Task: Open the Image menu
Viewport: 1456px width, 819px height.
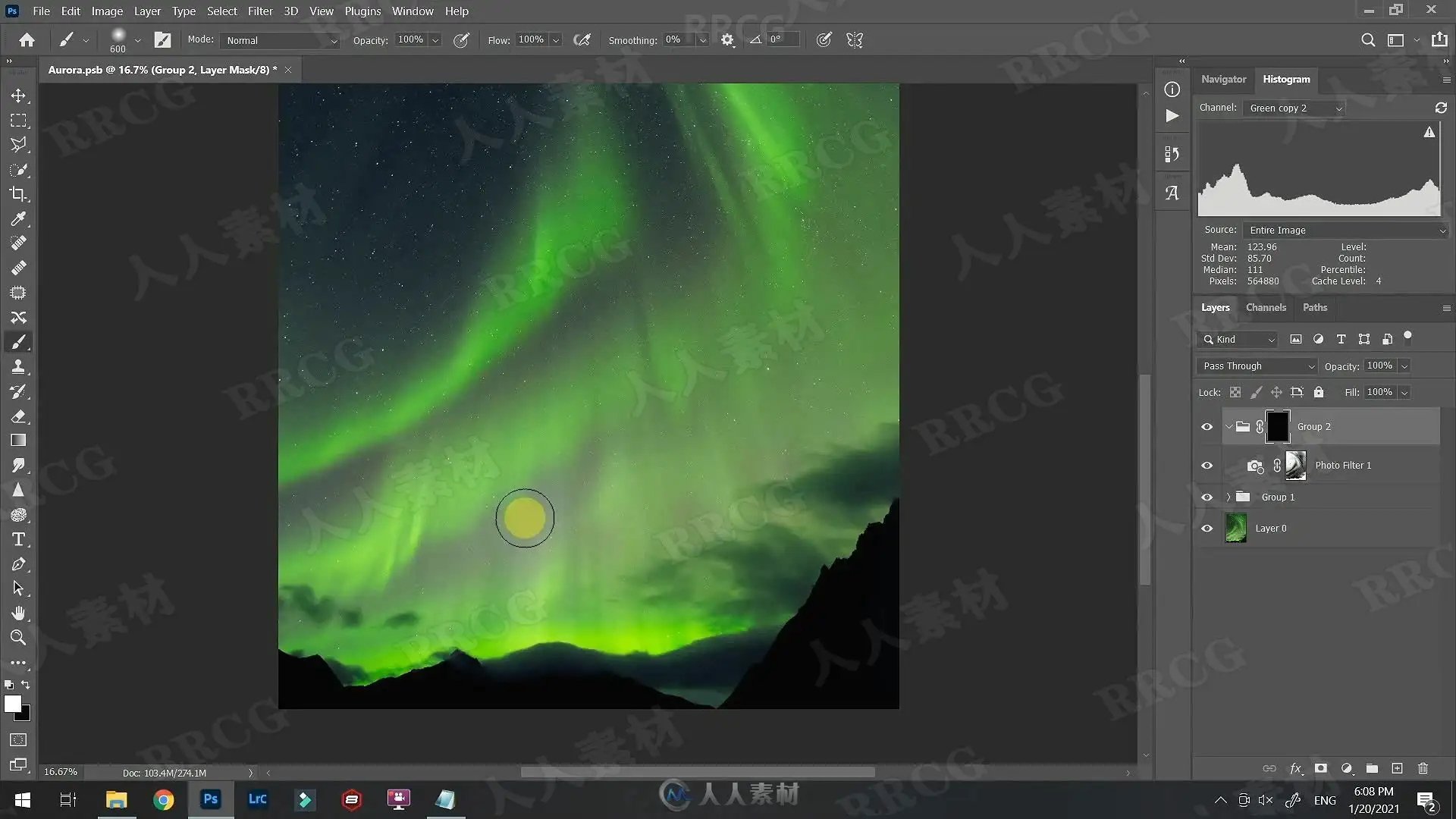Action: coord(107,11)
